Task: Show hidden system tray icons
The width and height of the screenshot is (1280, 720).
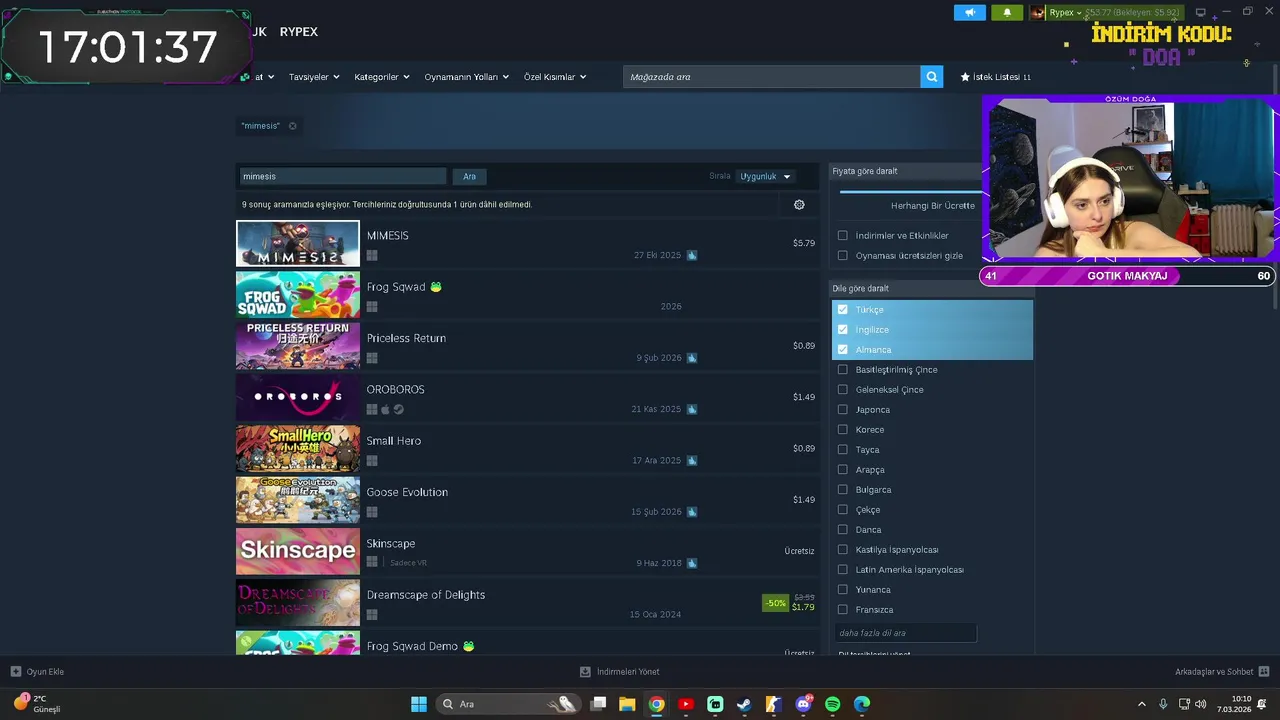Action: pyautogui.click(x=1142, y=704)
